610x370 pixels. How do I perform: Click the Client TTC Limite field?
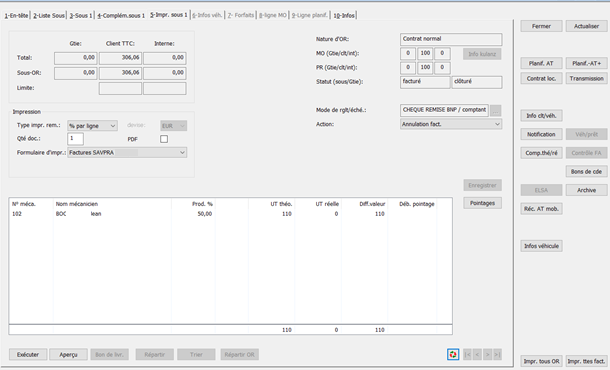click(120, 88)
